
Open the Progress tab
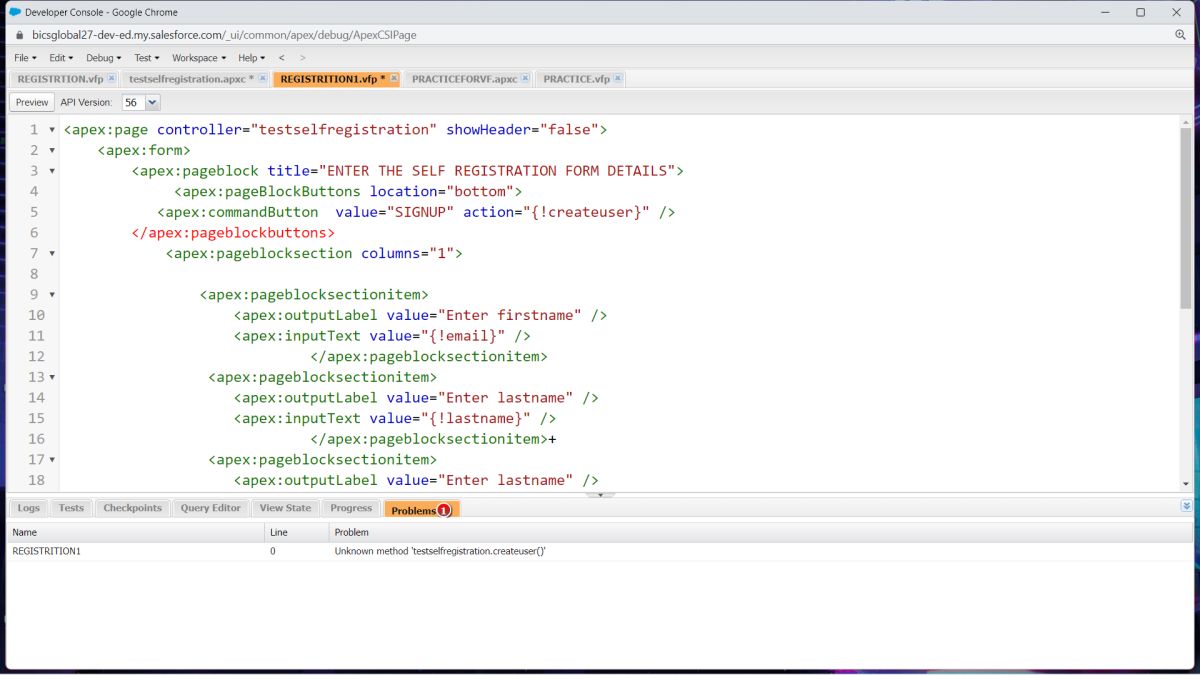click(x=351, y=508)
